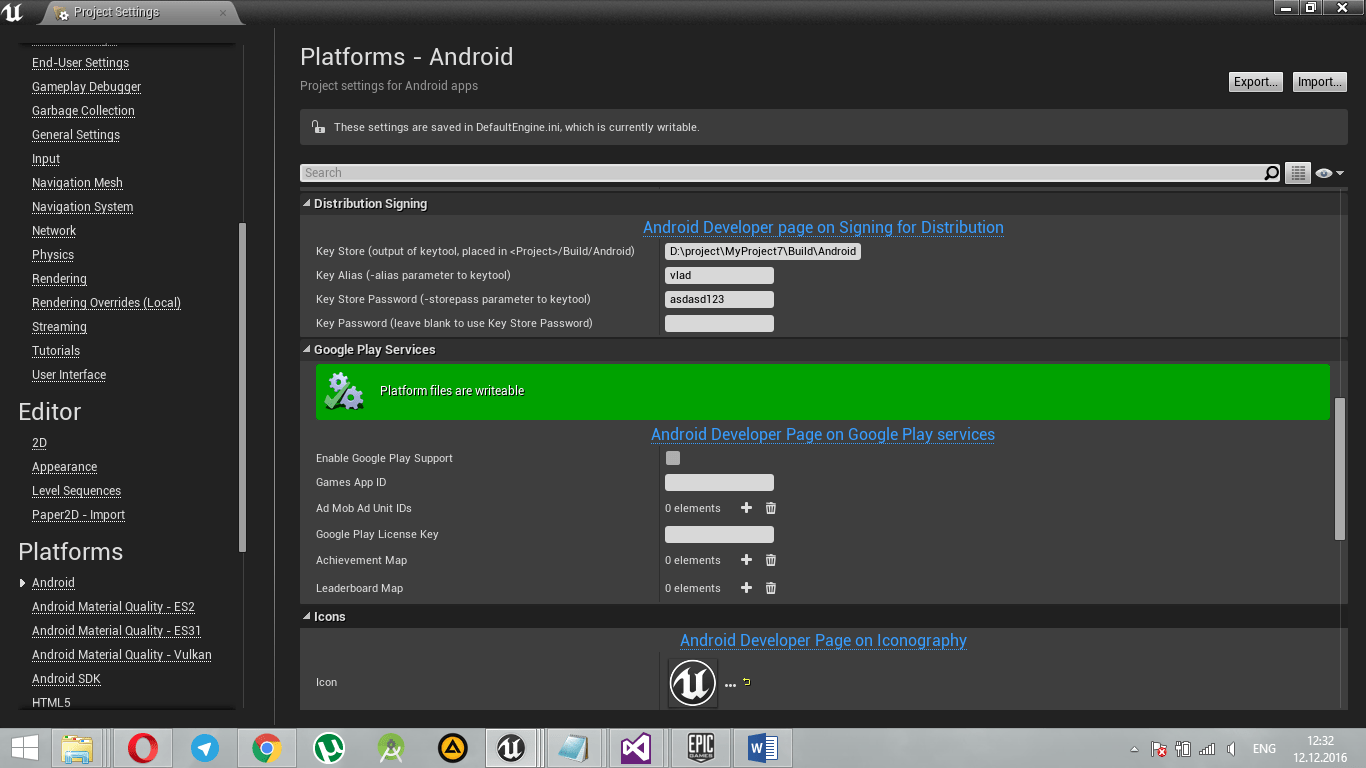Collapse the Google Play Services section

[x=306, y=349]
